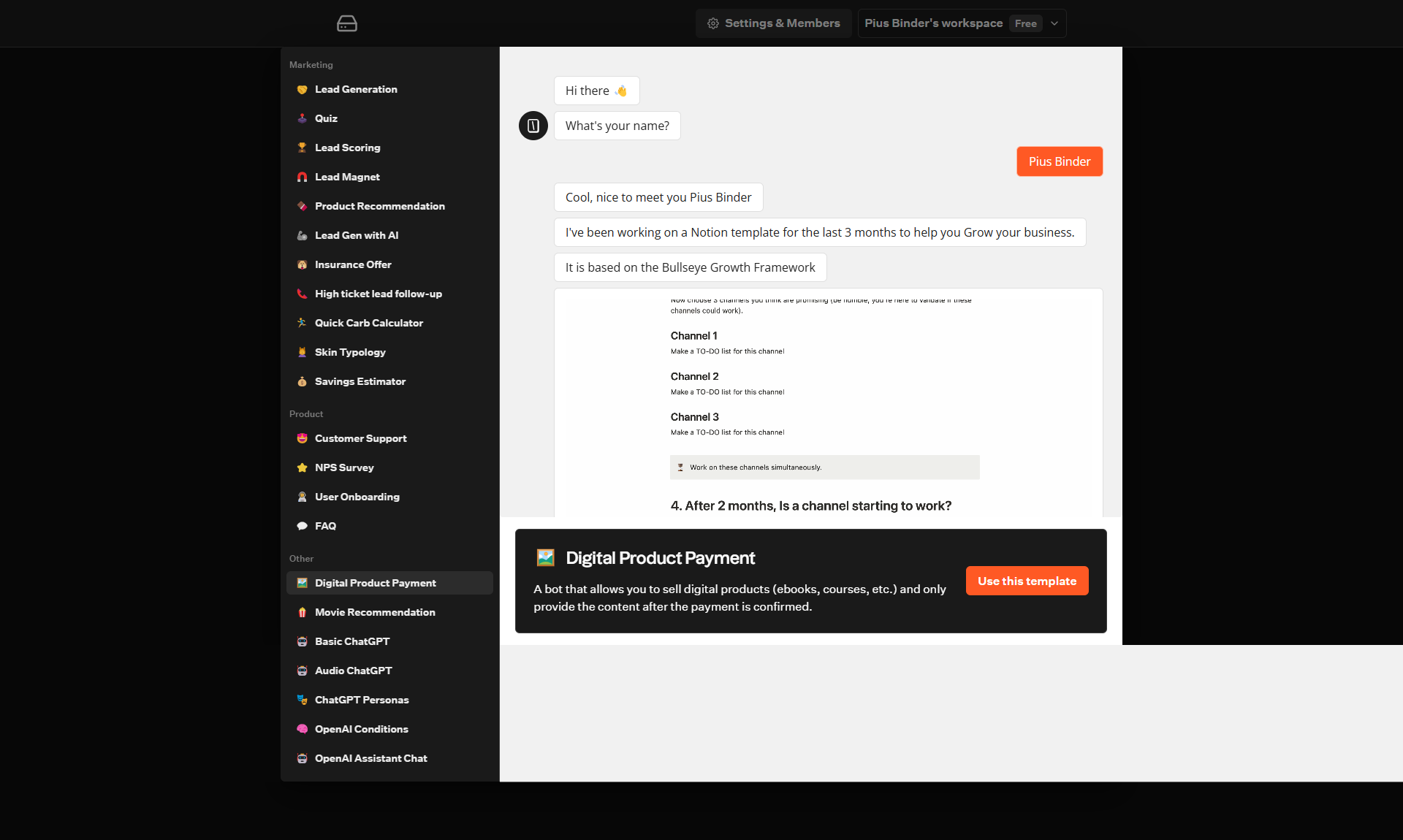Viewport: 1403px width, 840px height.
Task: Click the bot avatar icon in chat
Action: click(533, 126)
